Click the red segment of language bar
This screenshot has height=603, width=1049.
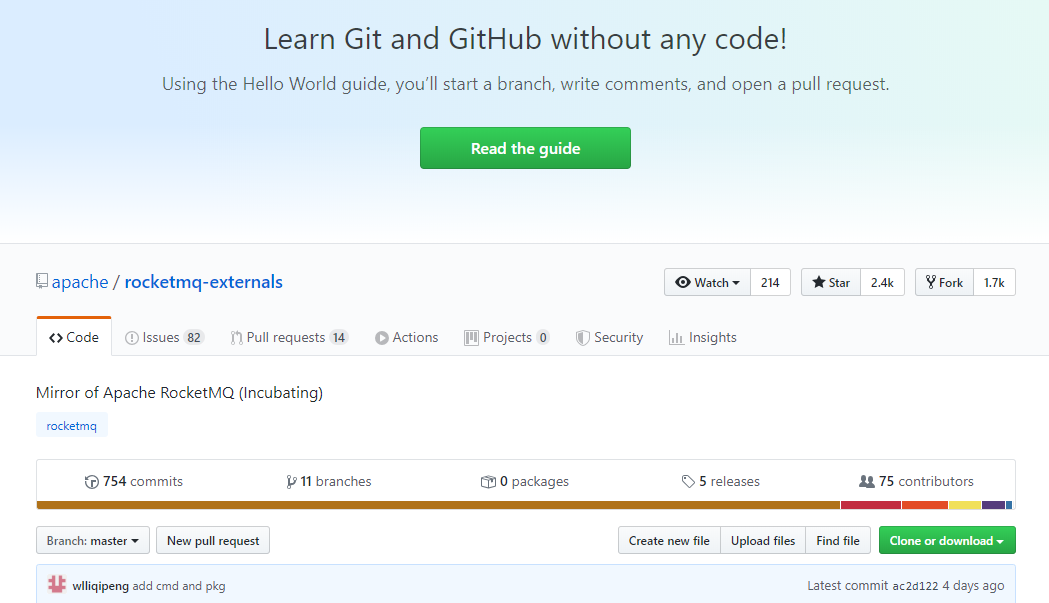pos(871,505)
